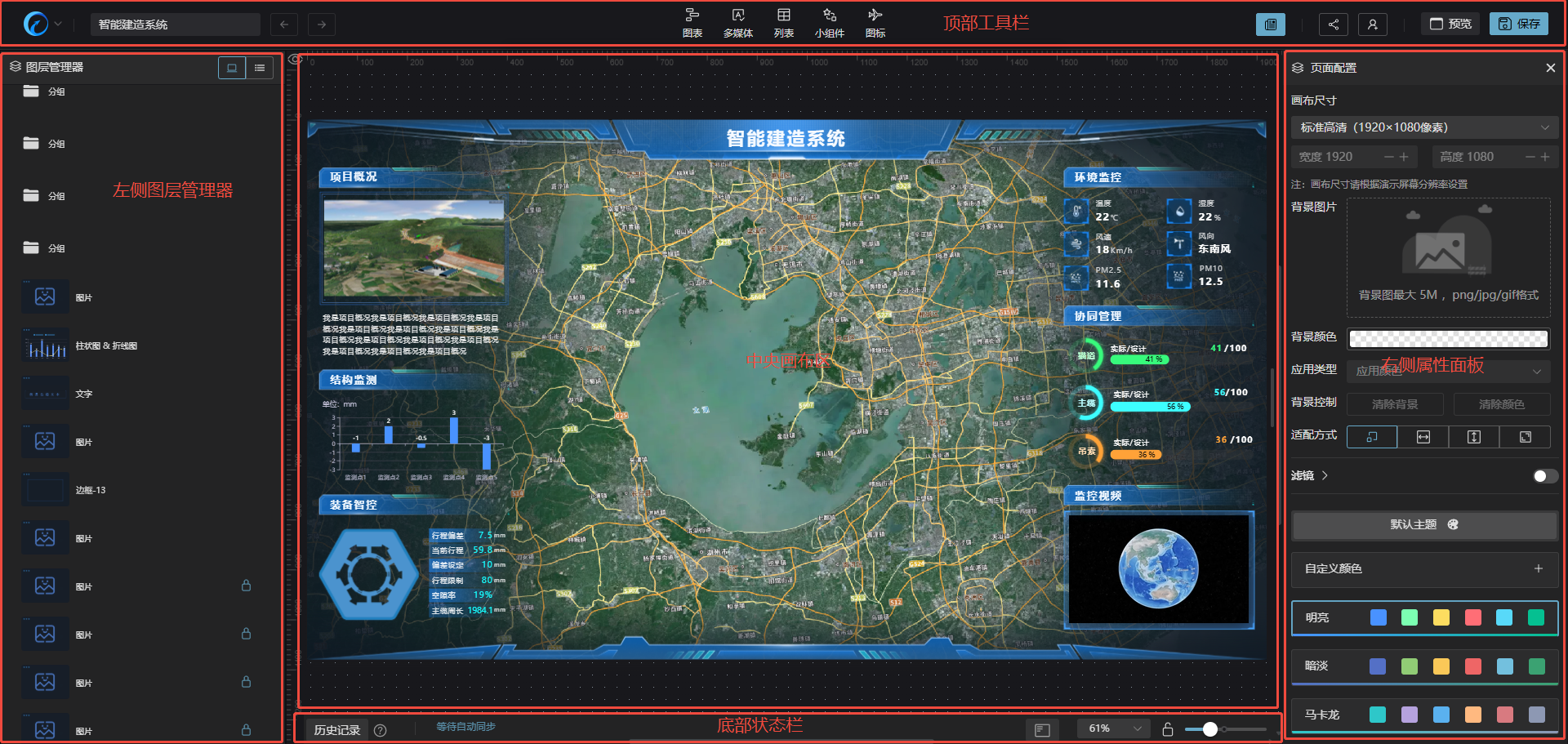Click the 保存 save button
The height and width of the screenshot is (744, 1568).
point(1518,24)
